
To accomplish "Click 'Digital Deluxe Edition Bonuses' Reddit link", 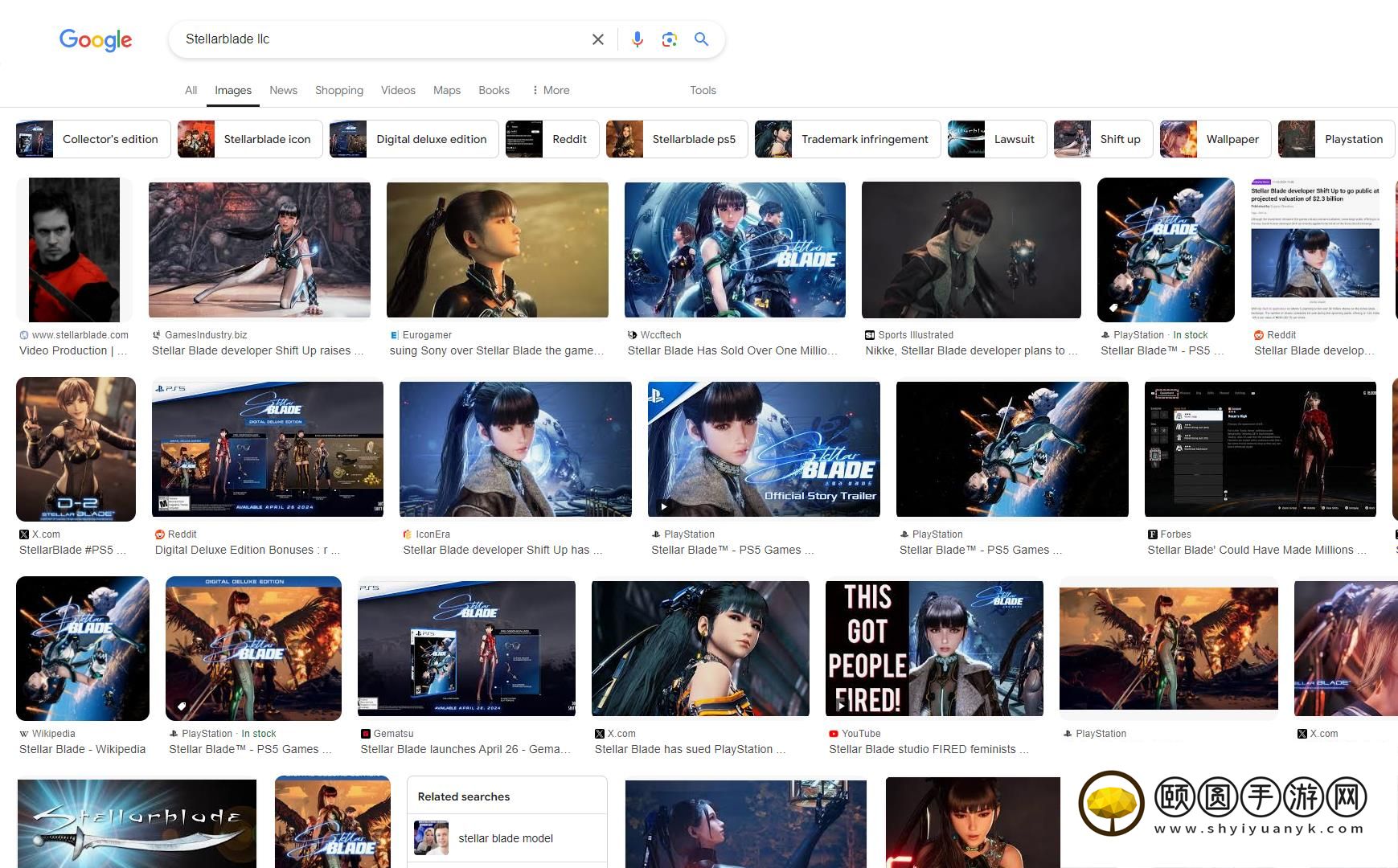I will [248, 550].
